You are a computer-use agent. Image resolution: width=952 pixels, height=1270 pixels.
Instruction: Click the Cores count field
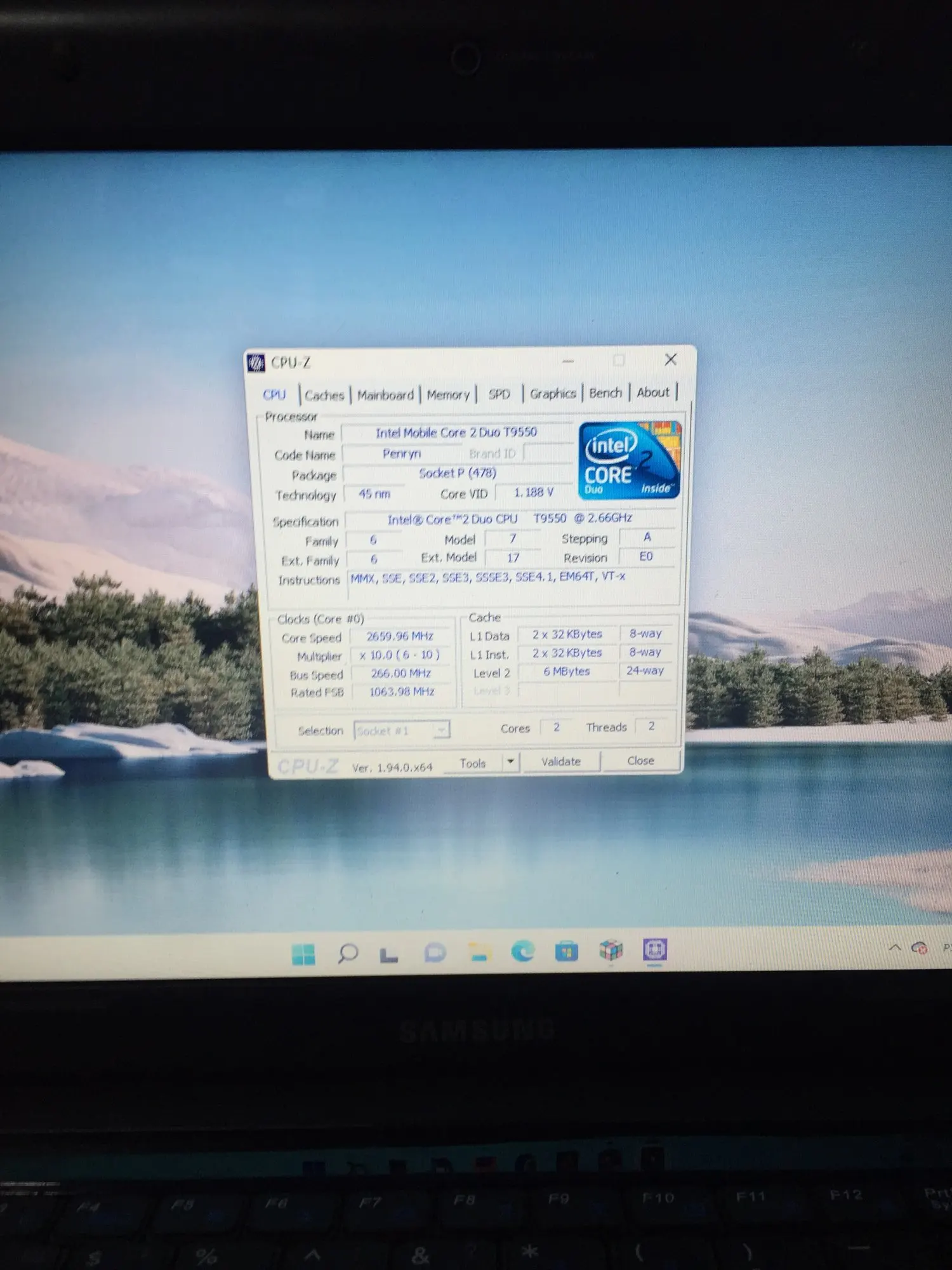pyautogui.click(x=557, y=727)
